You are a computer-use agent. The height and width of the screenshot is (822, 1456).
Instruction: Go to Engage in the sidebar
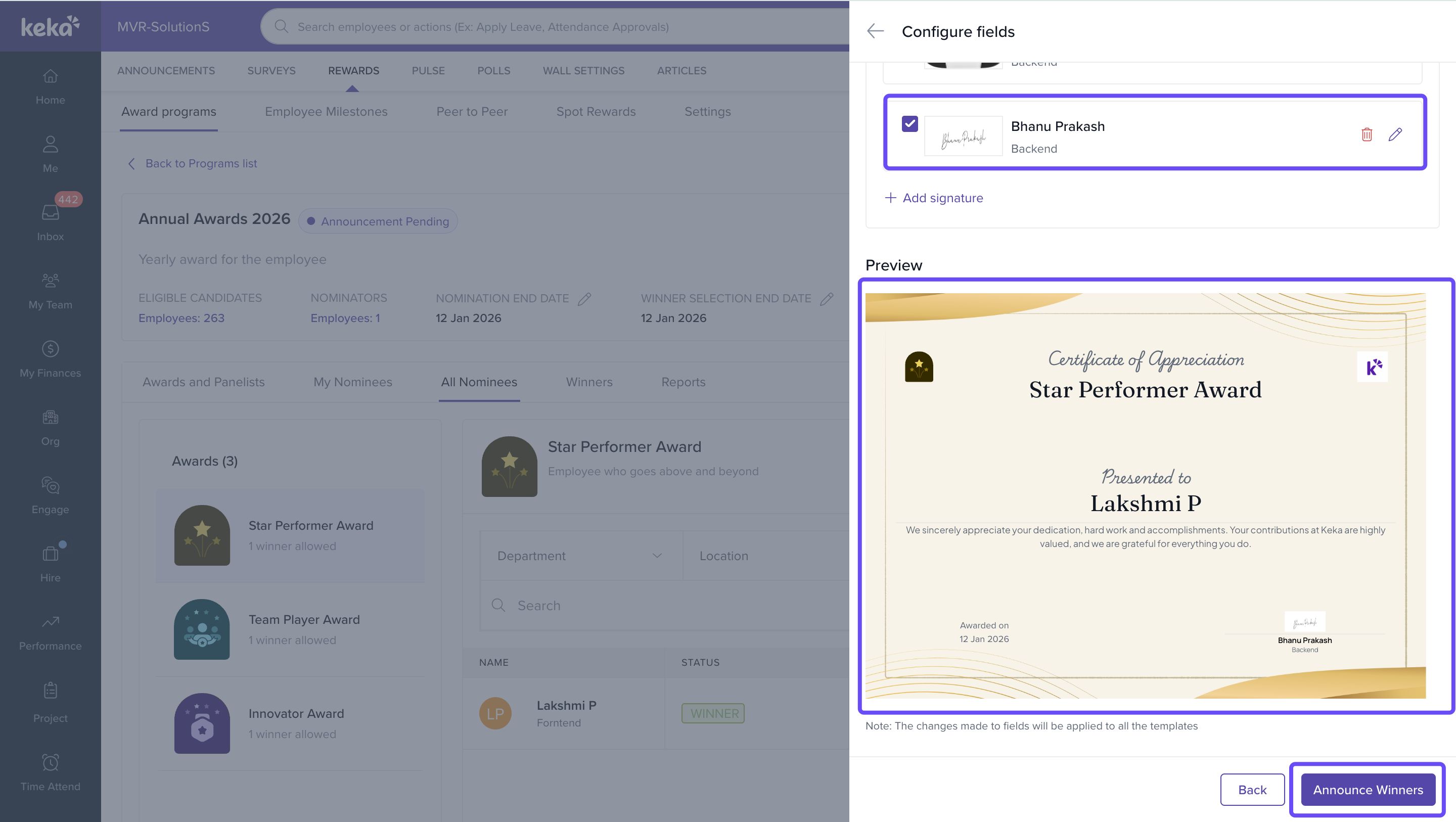pos(51,486)
